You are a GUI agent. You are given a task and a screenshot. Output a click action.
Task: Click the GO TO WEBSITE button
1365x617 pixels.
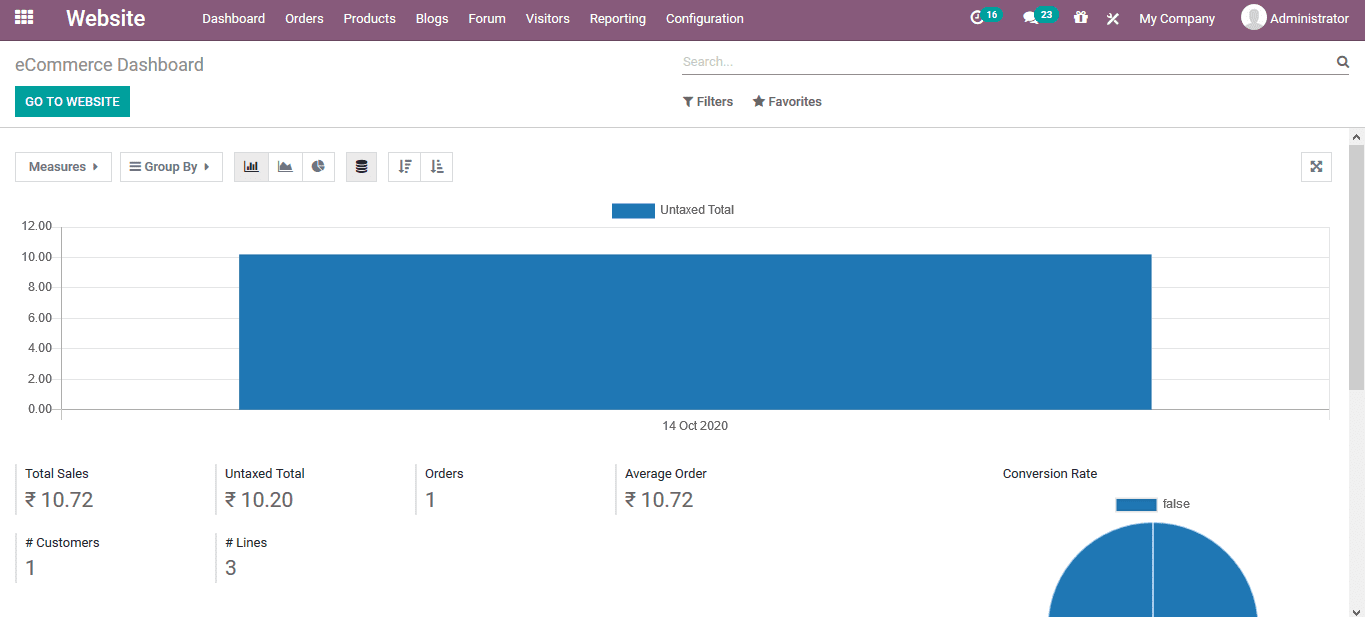coord(71,101)
